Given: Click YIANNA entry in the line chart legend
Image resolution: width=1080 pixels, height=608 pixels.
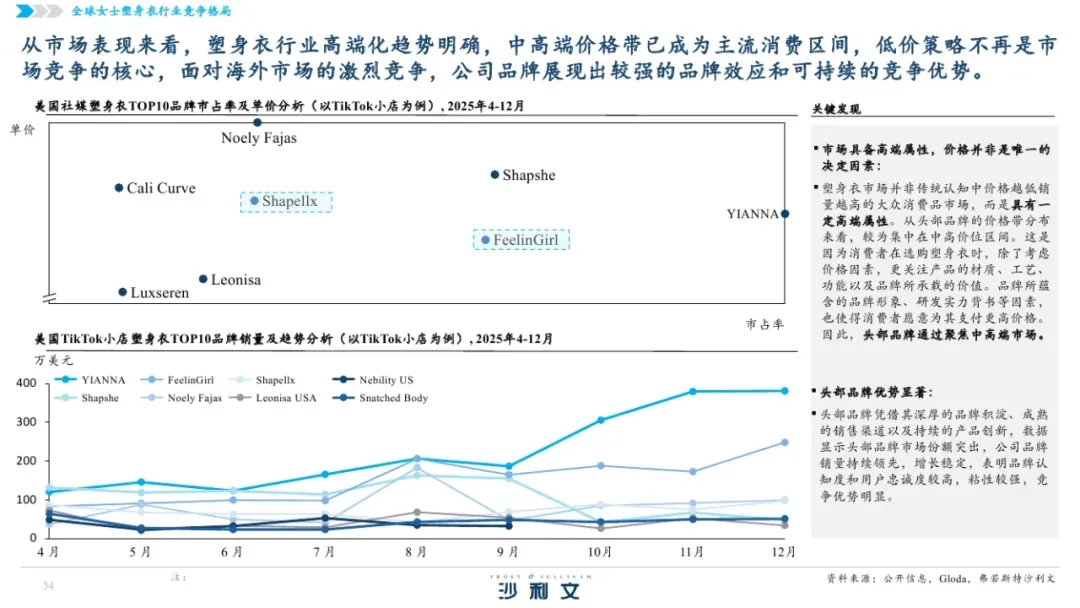Looking at the screenshot, I should 91,380.
